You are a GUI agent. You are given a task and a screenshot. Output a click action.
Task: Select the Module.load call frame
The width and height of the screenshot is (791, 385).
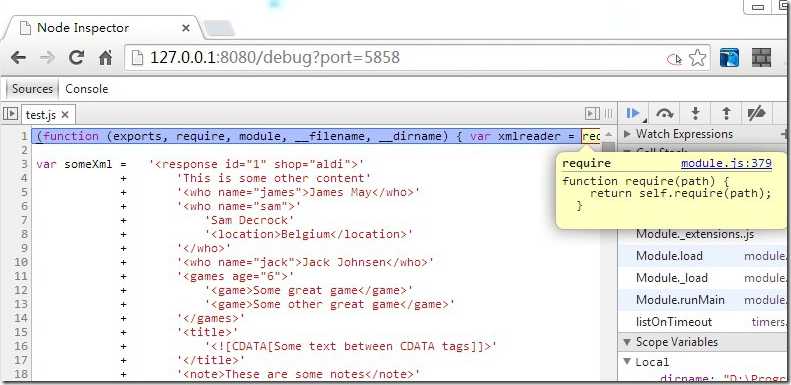click(702, 256)
